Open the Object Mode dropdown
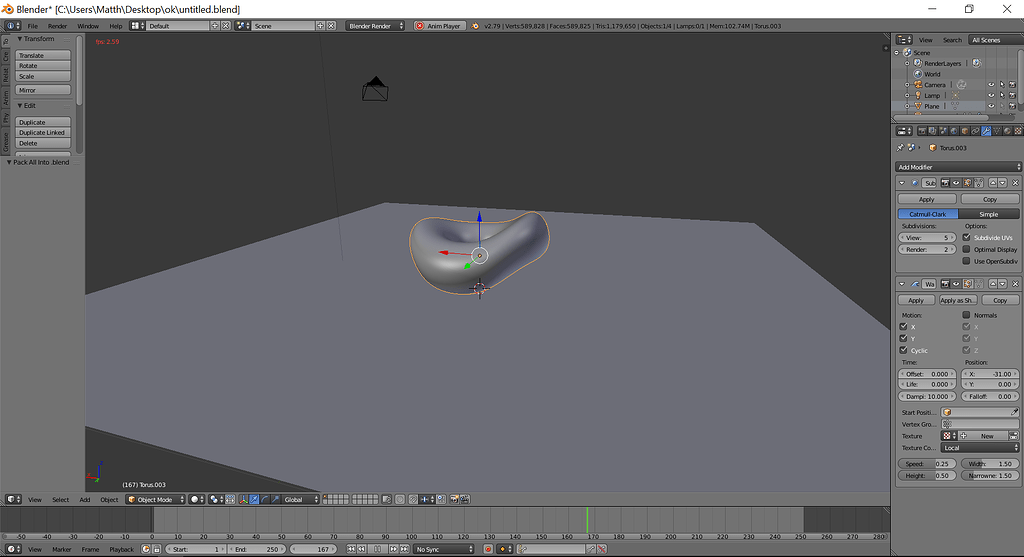1024x557 pixels. coord(155,500)
